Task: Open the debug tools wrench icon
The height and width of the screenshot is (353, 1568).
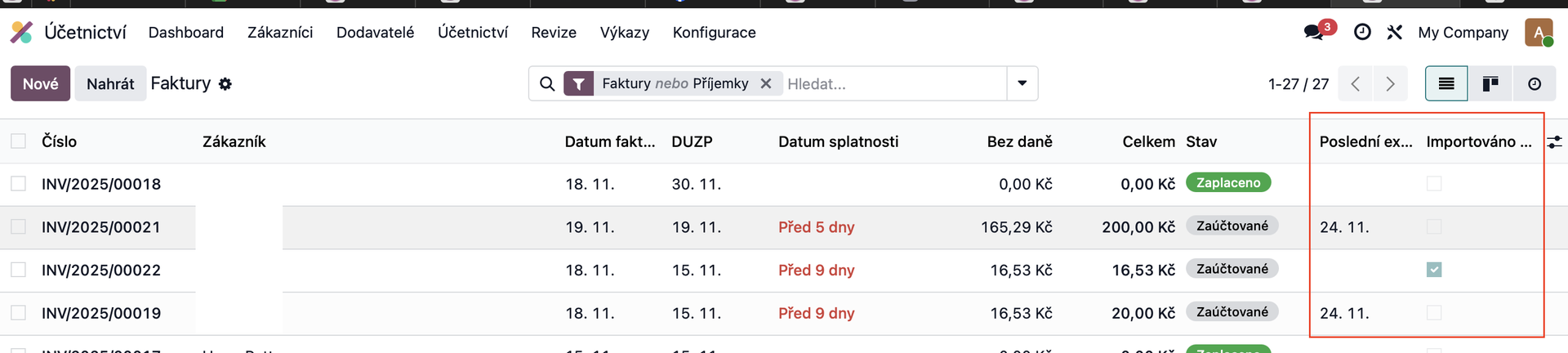Action: click(x=1395, y=33)
